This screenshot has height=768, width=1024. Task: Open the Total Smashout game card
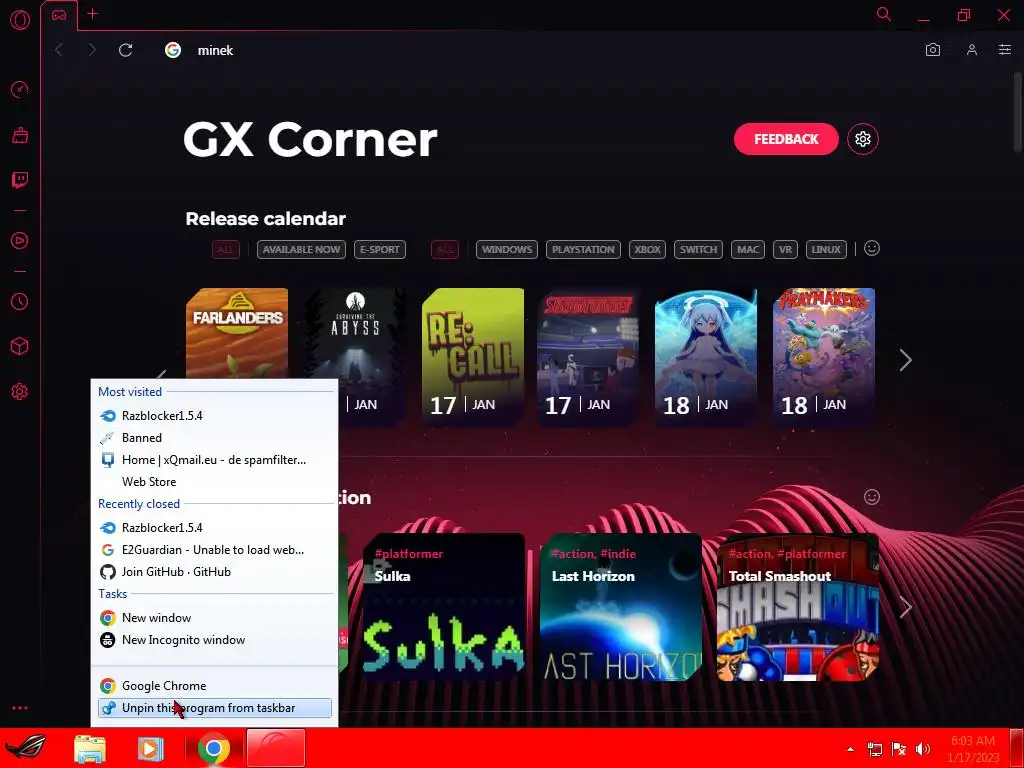(x=798, y=607)
